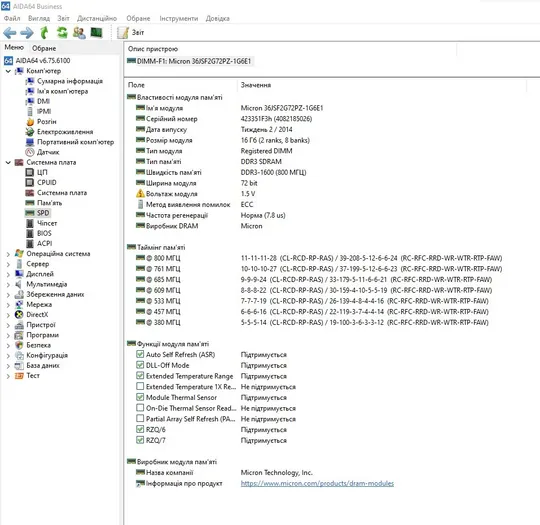The width and height of the screenshot is (540, 525).
Task: Expand the Операційна система node
Action: (x=8, y=254)
